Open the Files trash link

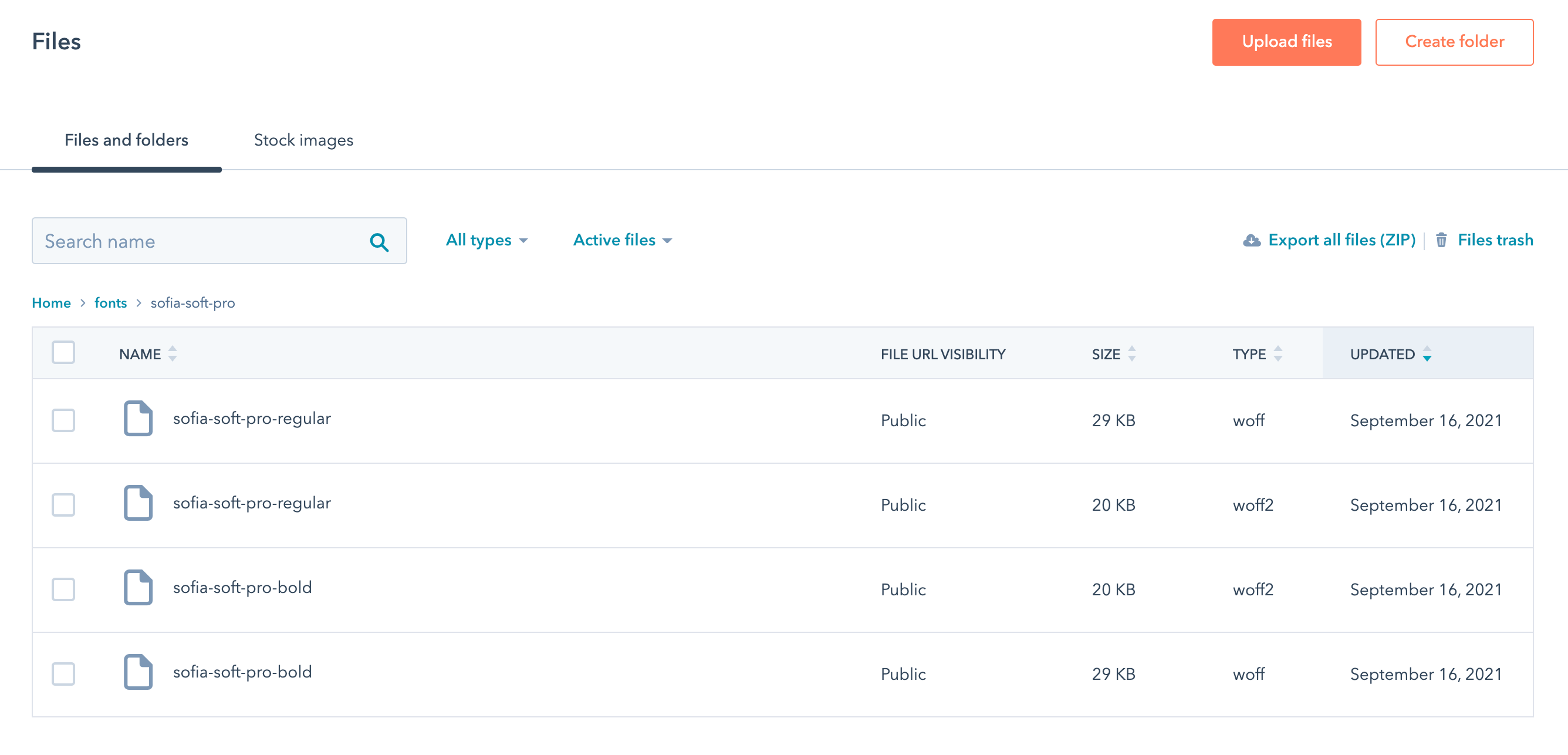click(x=1495, y=241)
